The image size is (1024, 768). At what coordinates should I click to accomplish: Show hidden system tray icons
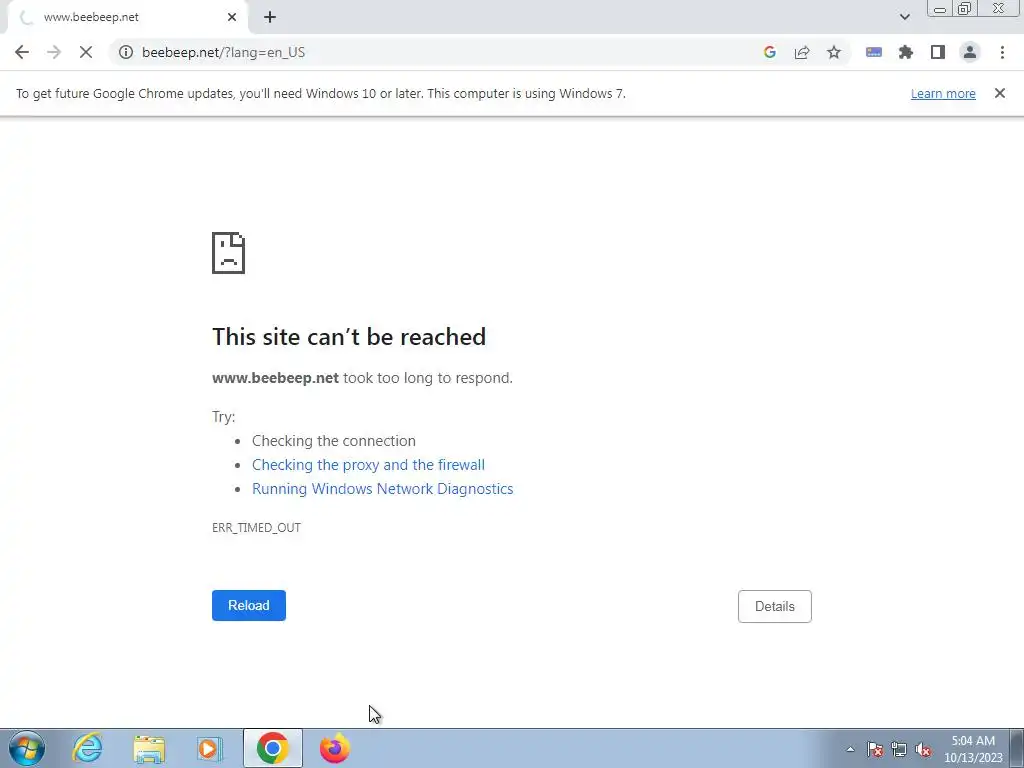[x=850, y=749]
